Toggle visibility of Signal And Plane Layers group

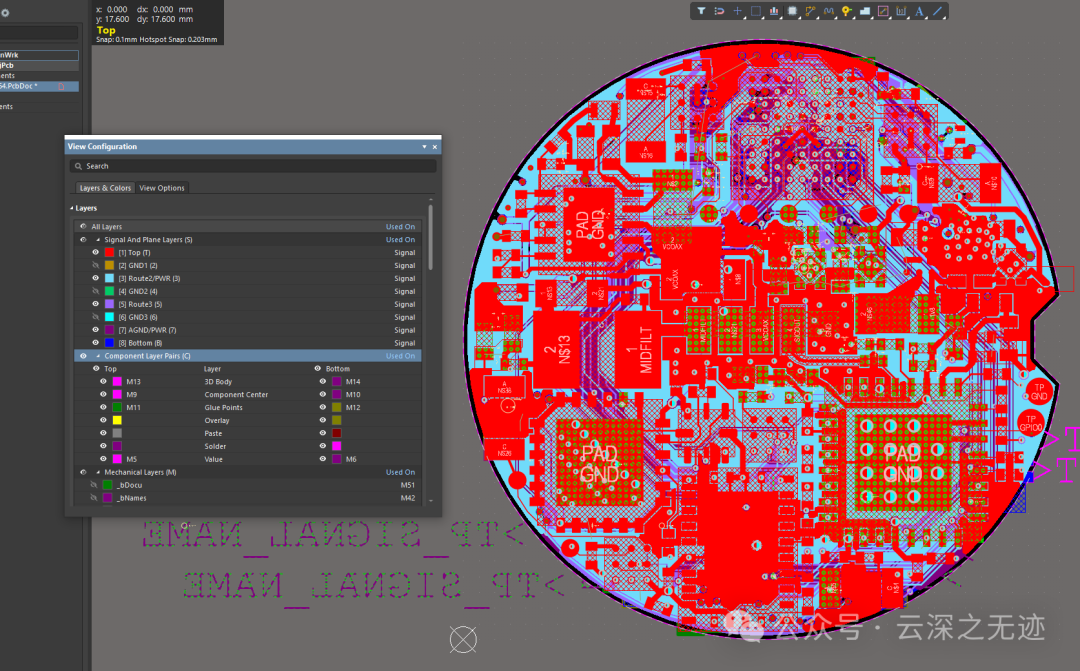point(83,240)
